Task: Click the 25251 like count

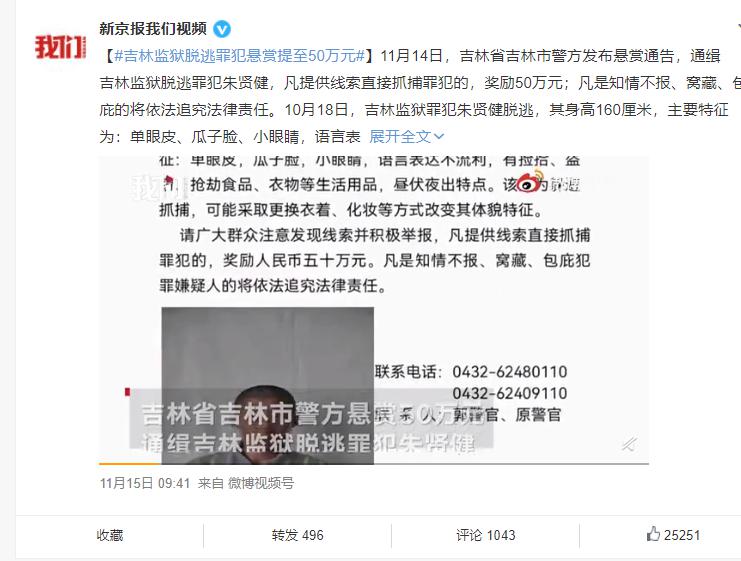Action: click(681, 535)
